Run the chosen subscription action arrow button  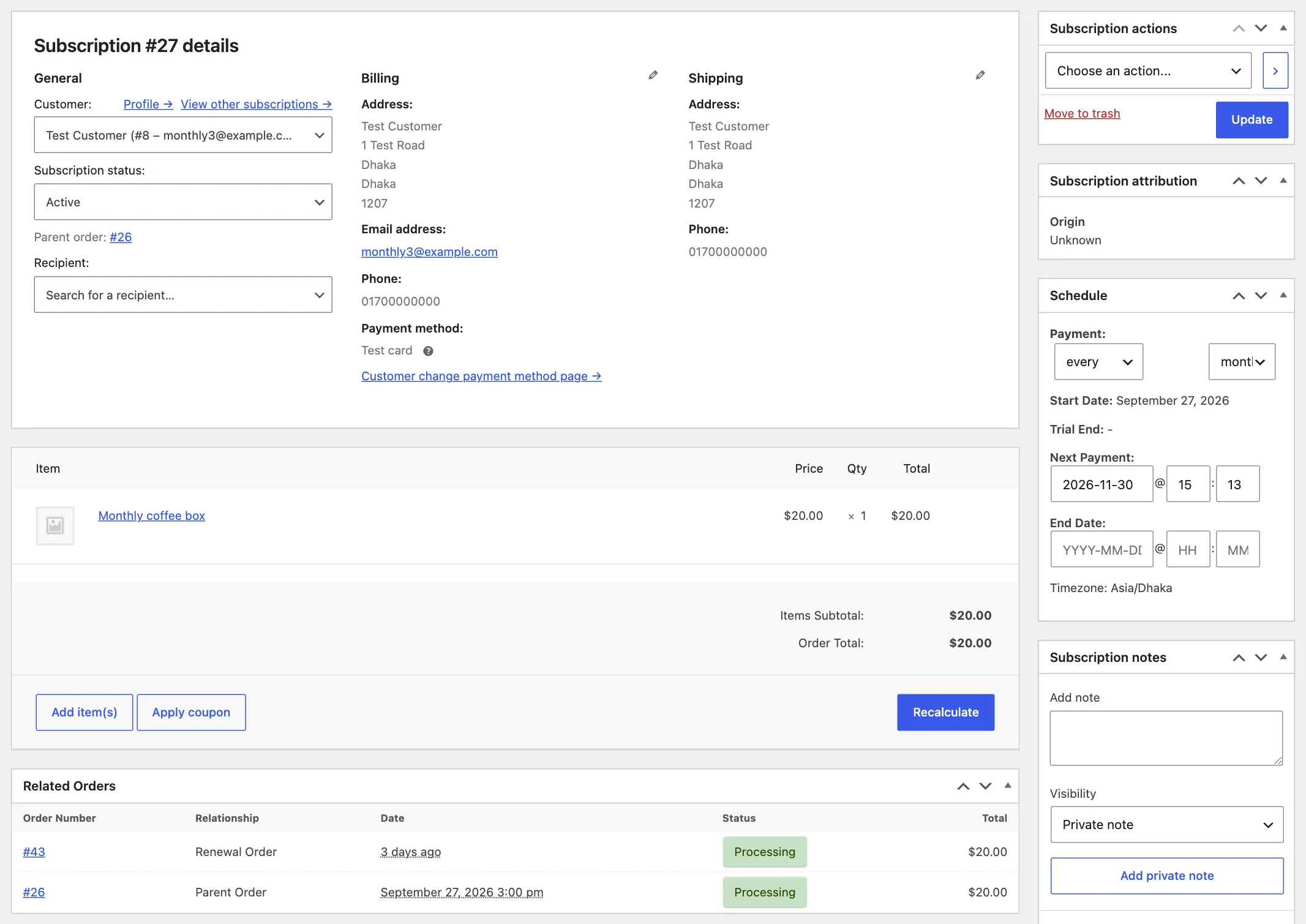coord(1275,70)
